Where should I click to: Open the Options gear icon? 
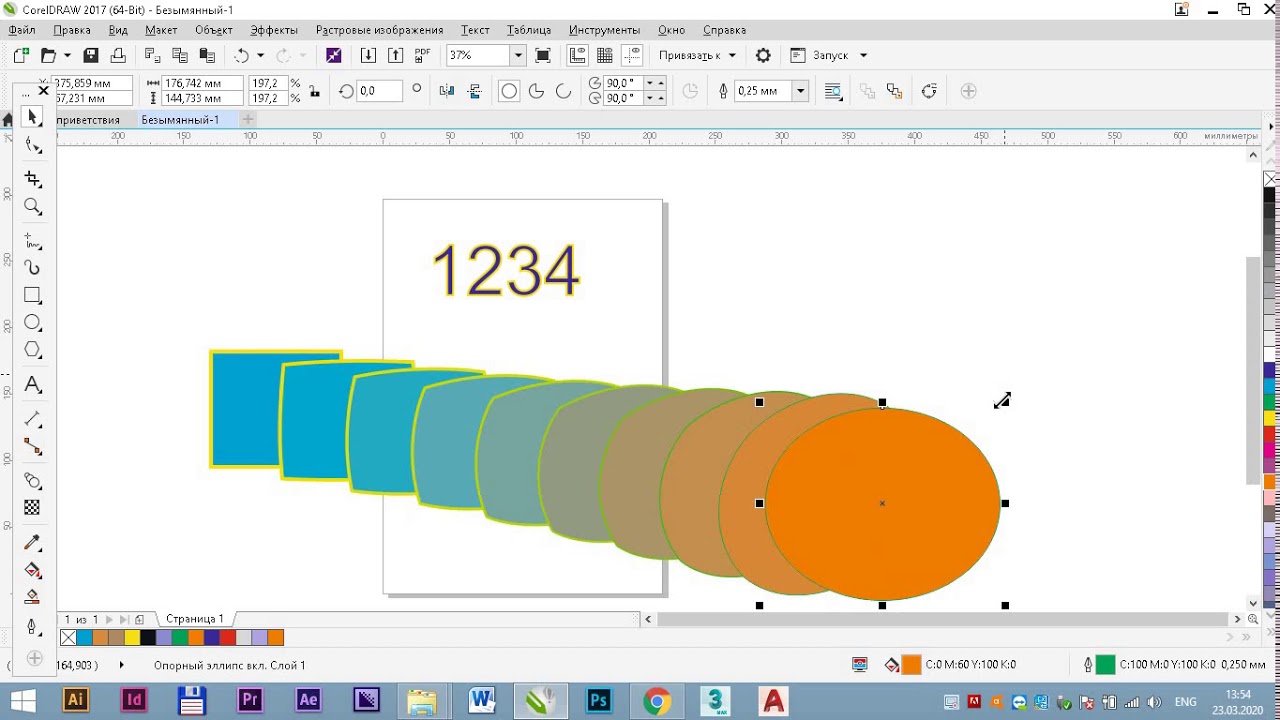[763, 55]
